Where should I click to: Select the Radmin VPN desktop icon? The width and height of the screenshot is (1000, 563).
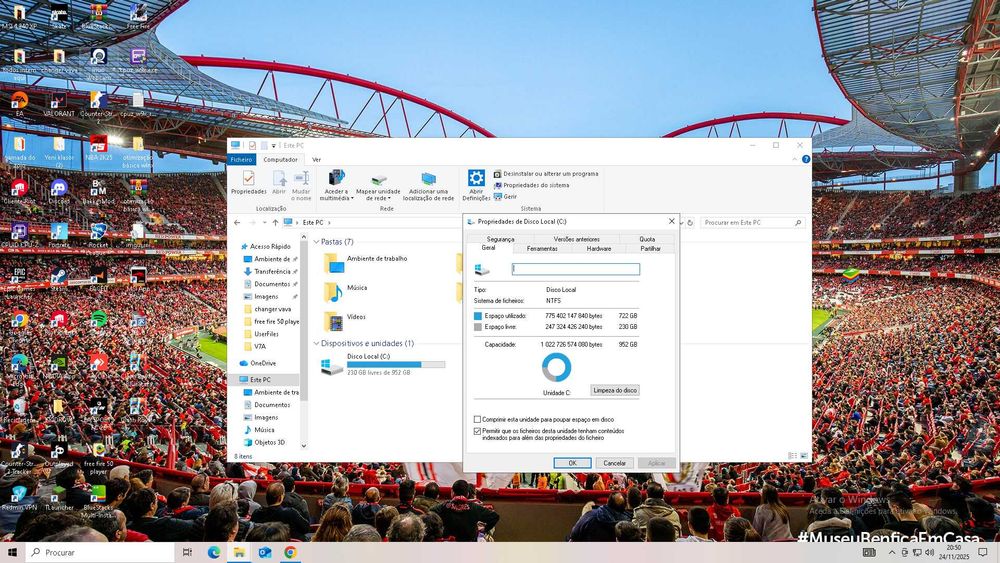click(x=19, y=499)
